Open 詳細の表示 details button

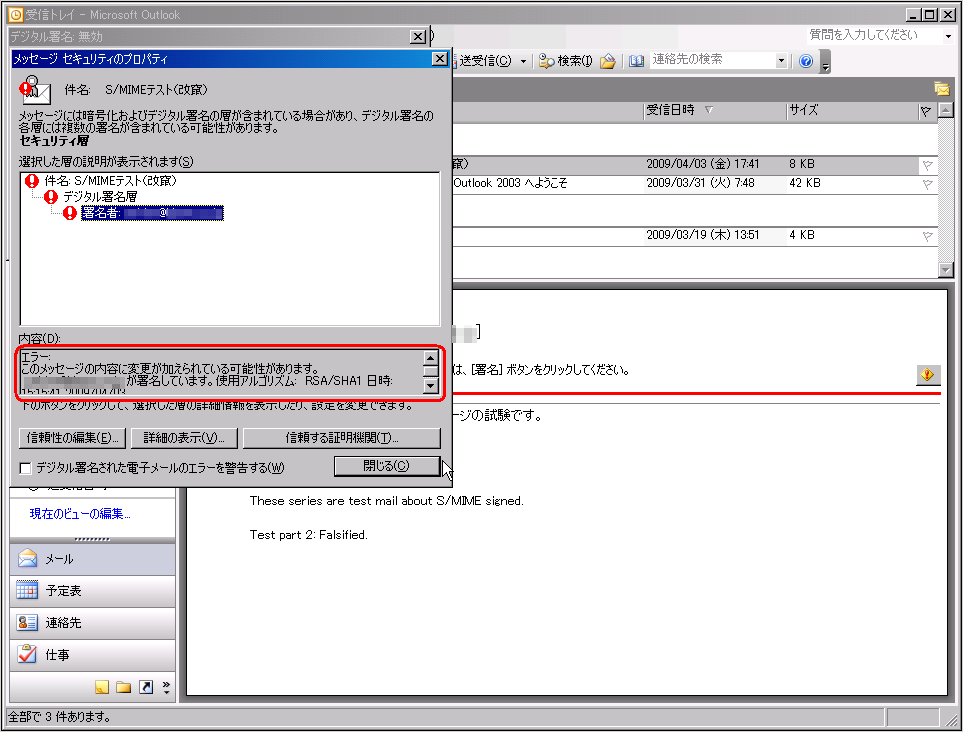pos(184,438)
